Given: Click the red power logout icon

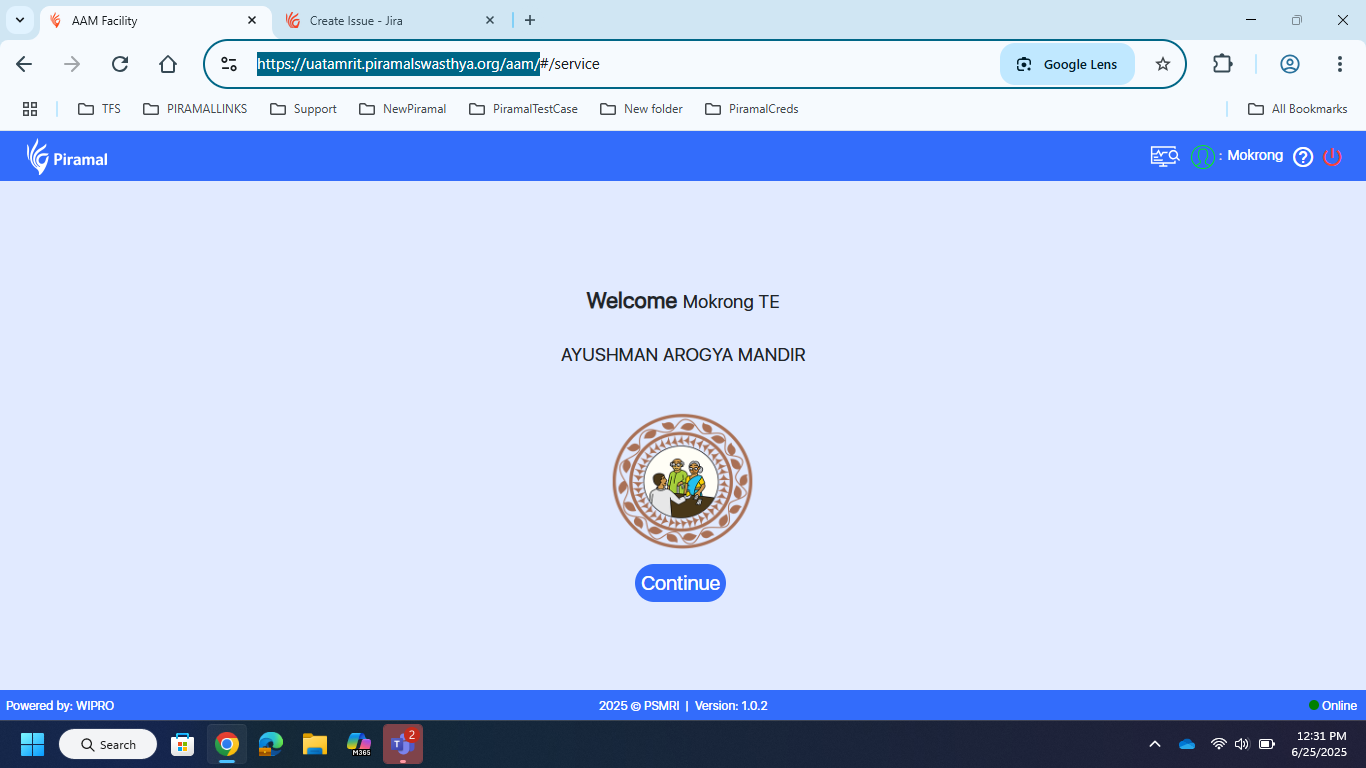Looking at the screenshot, I should (1332, 157).
